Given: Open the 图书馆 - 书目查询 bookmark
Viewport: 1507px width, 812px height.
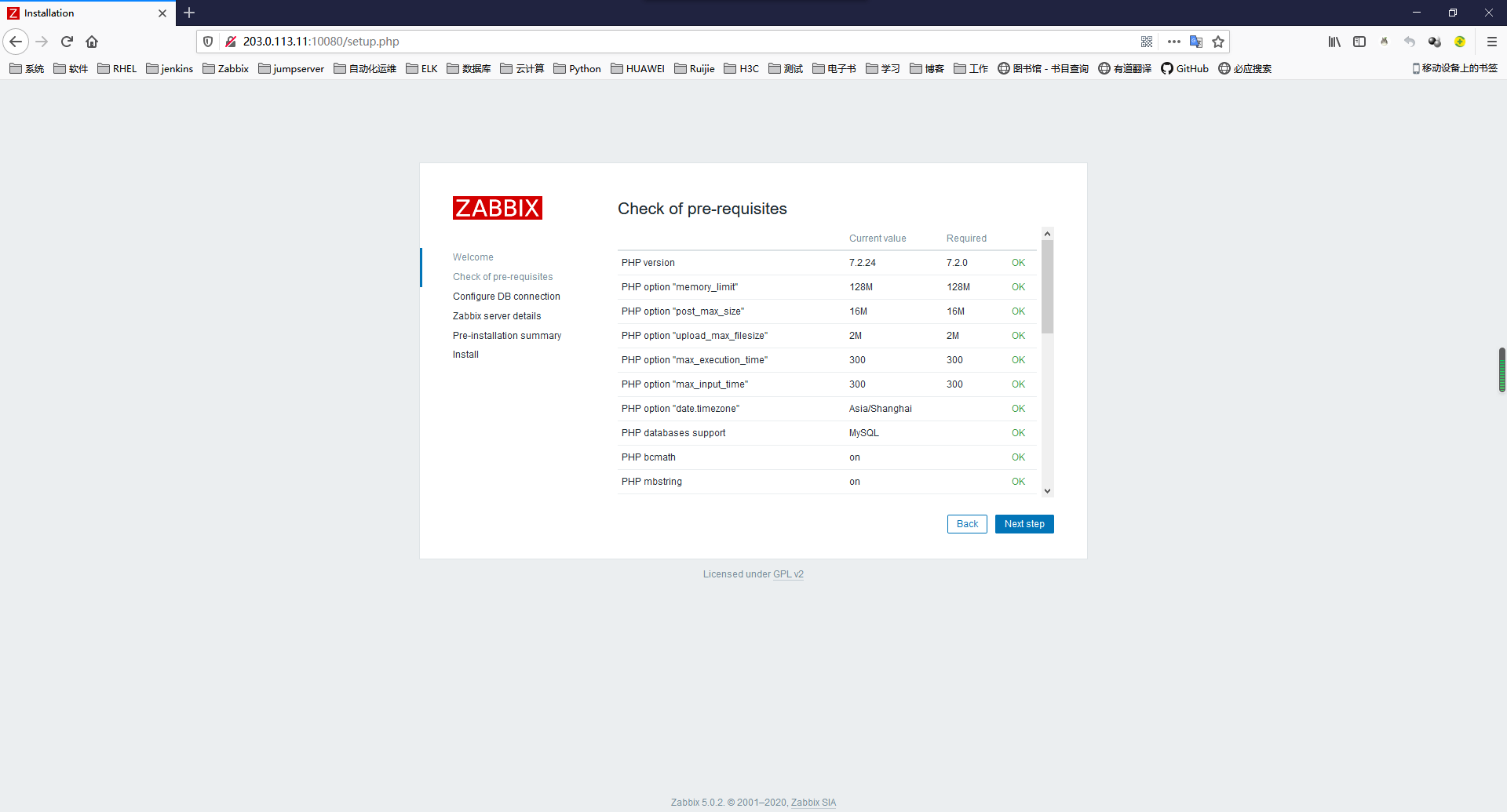Looking at the screenshot, I should click(1043, 69).
